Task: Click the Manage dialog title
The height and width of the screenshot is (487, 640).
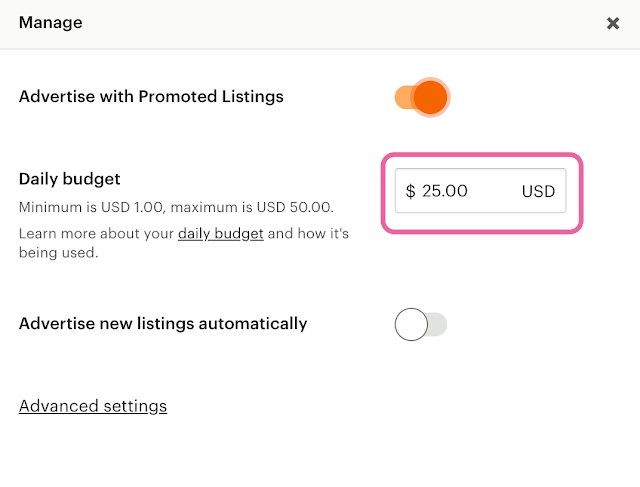Action: 51,22
